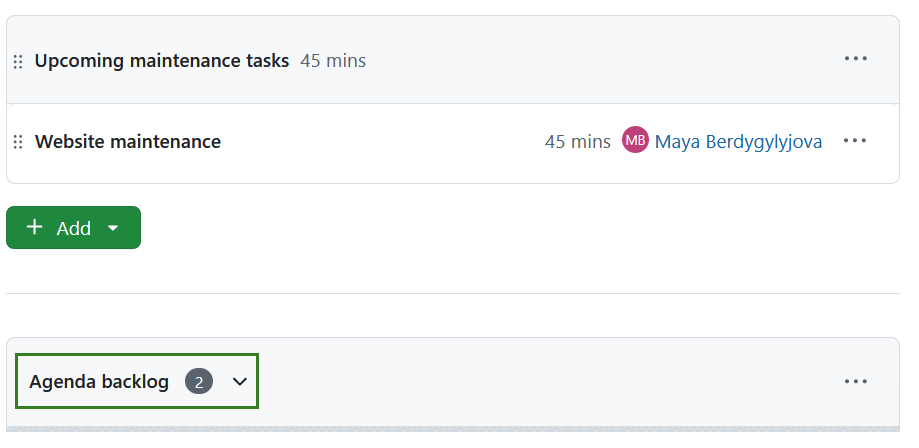The width and height of the screenshot is (919, 448).
Task: Toggle the Agenda backlog section title
Action: click(99, 381)
